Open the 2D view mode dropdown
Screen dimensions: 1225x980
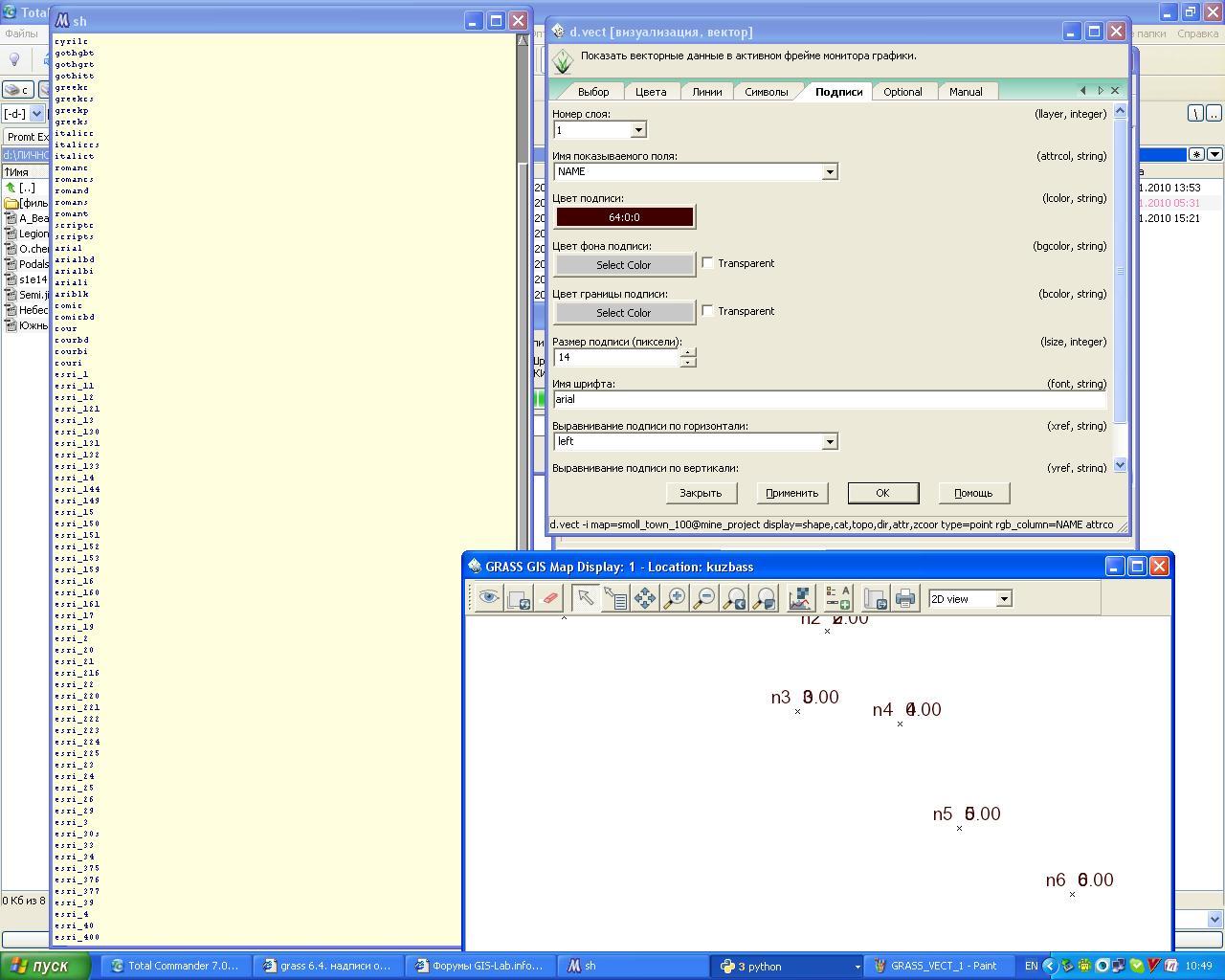tap(1004, 598)
